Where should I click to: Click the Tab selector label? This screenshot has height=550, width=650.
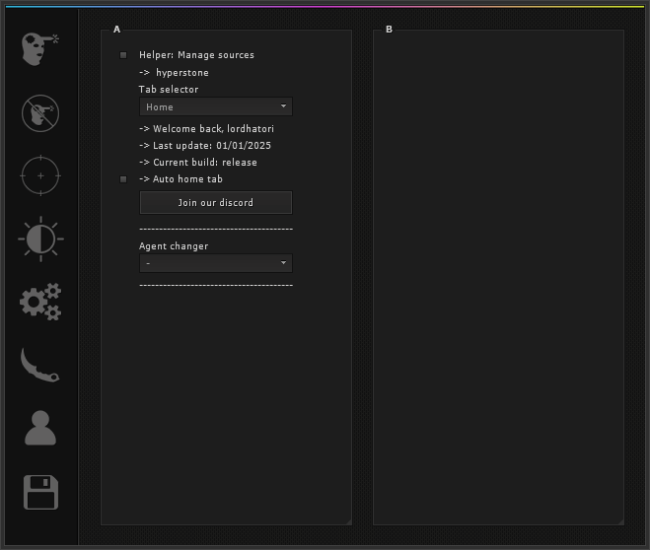click(x=168, y=90)
